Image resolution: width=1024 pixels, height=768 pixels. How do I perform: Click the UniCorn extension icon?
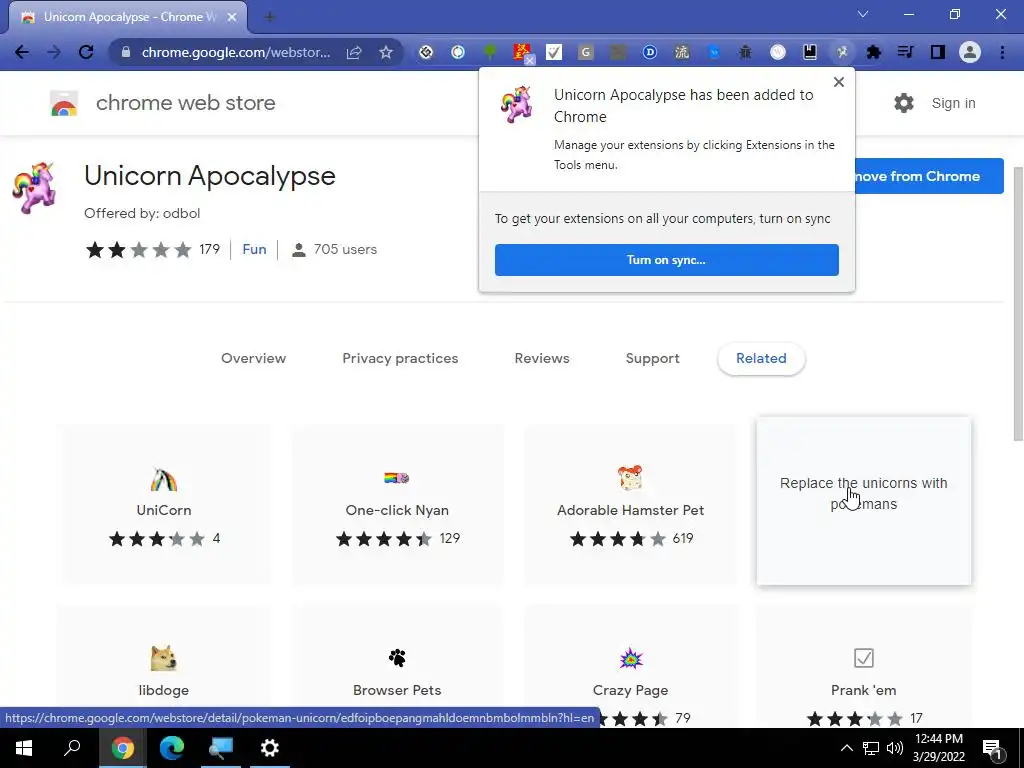(164, 479)
